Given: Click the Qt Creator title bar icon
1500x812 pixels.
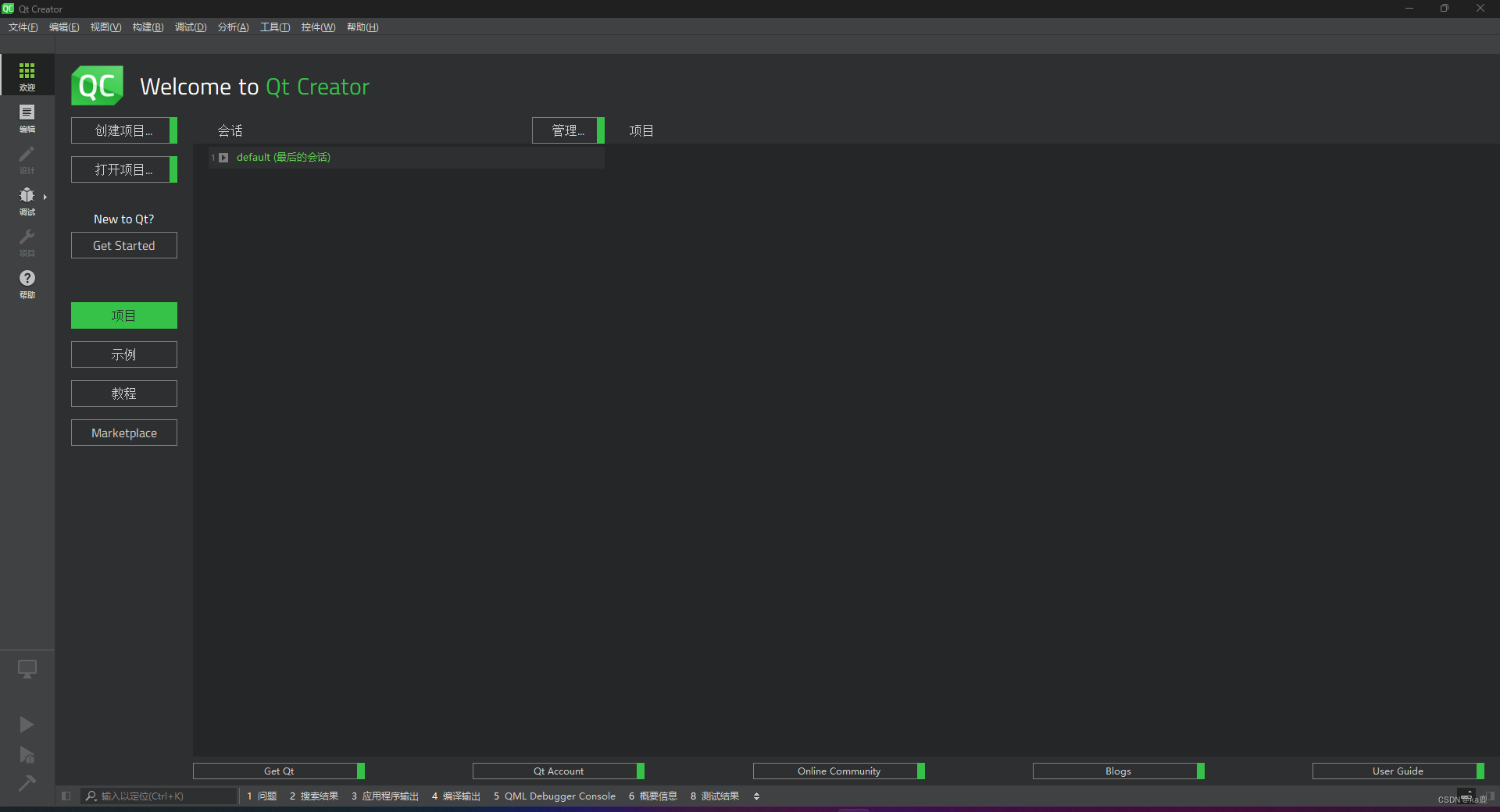Looking at the screenshot, I should pyautogui.click(x=8, y=9).
